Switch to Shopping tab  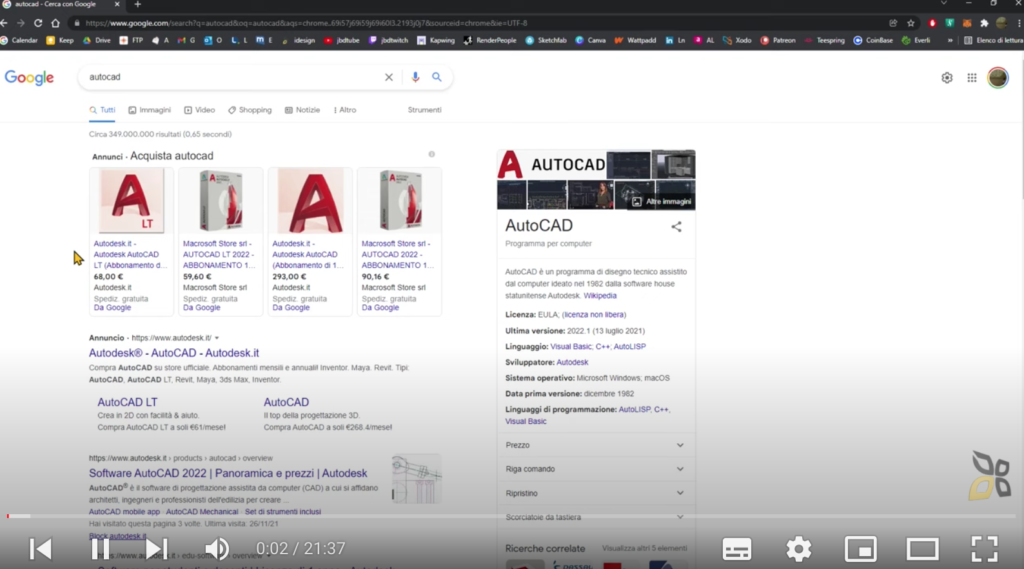[250, 110]
